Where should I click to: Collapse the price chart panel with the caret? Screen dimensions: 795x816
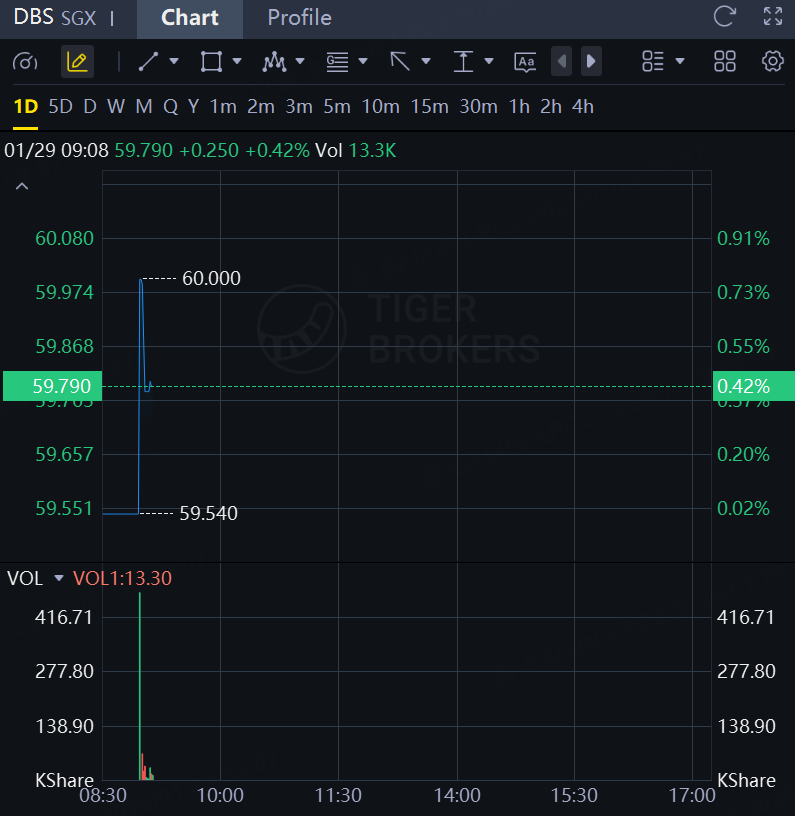(x=22, y=186)
